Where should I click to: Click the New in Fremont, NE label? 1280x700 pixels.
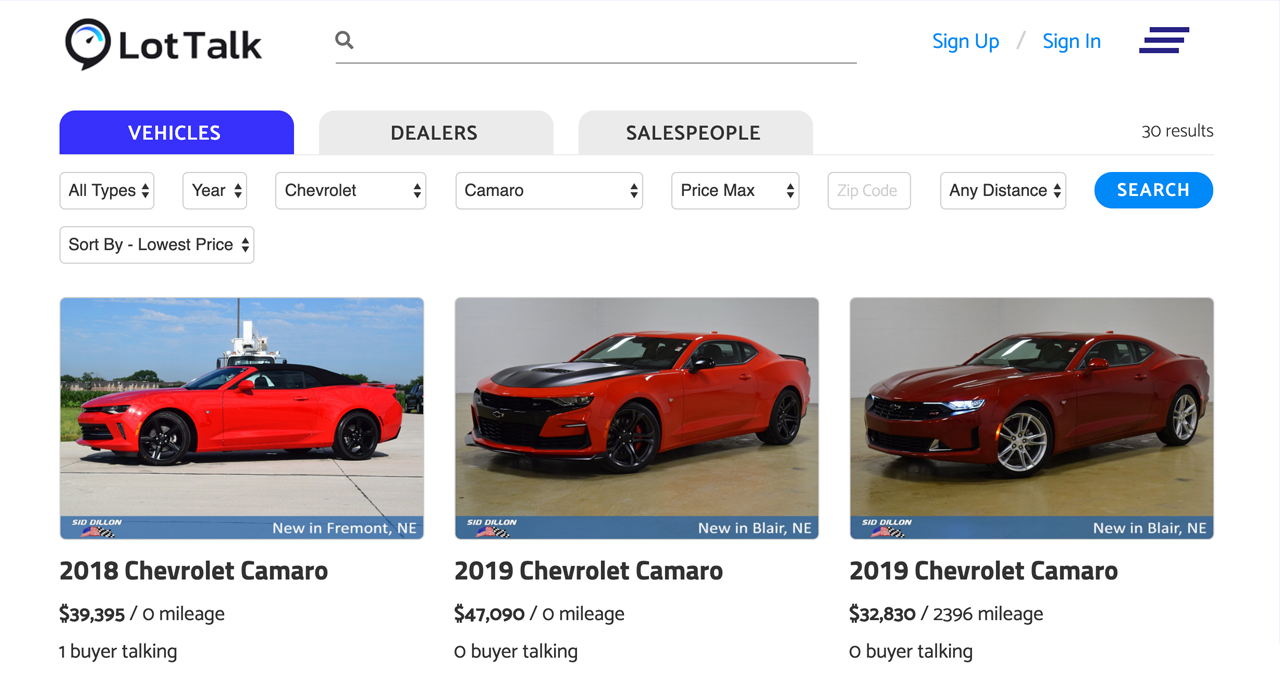pos(344,528)
